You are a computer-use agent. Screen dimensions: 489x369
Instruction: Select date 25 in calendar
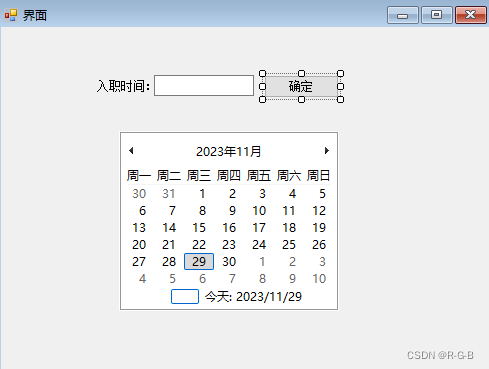pos(289,245)
